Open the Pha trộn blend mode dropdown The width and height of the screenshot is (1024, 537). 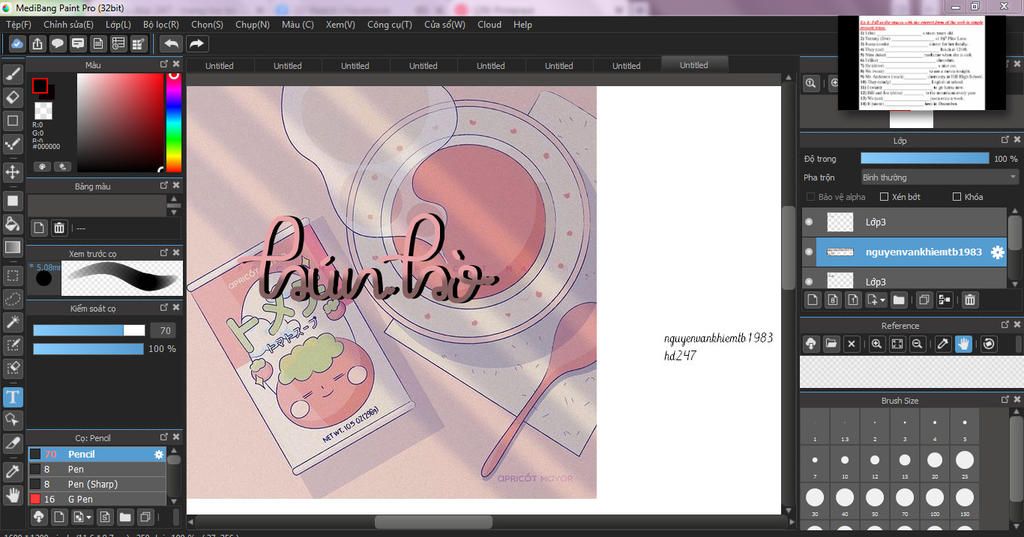(x=939, y=178)
